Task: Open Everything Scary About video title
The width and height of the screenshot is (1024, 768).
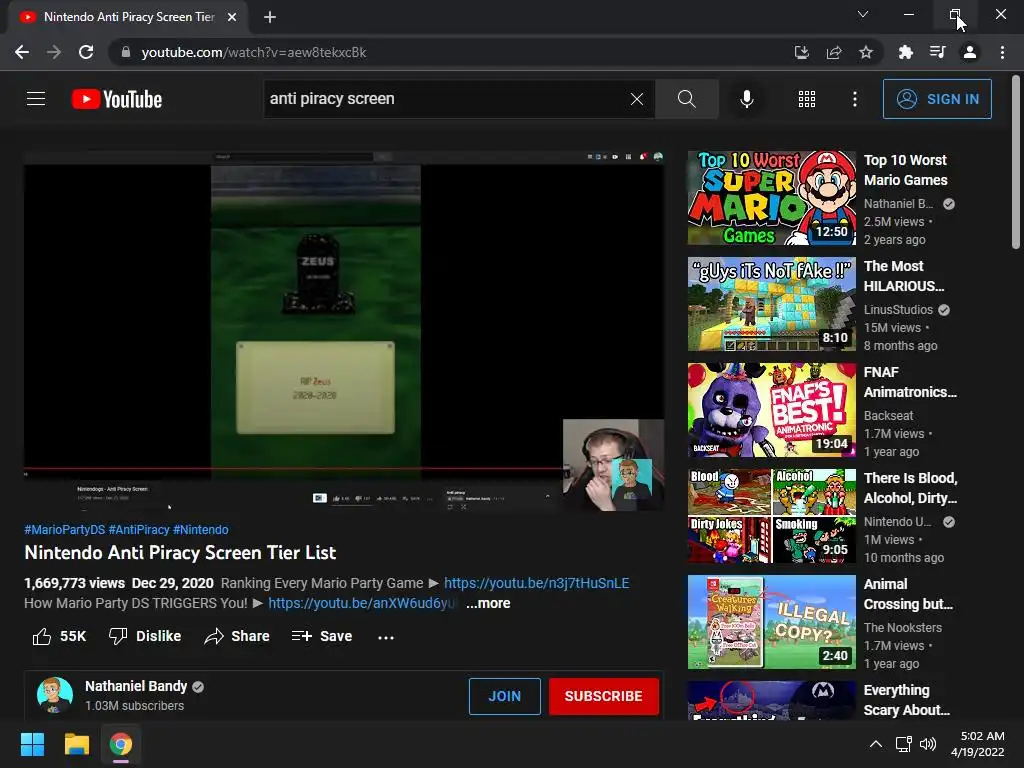Action: (x=906, y=700)
